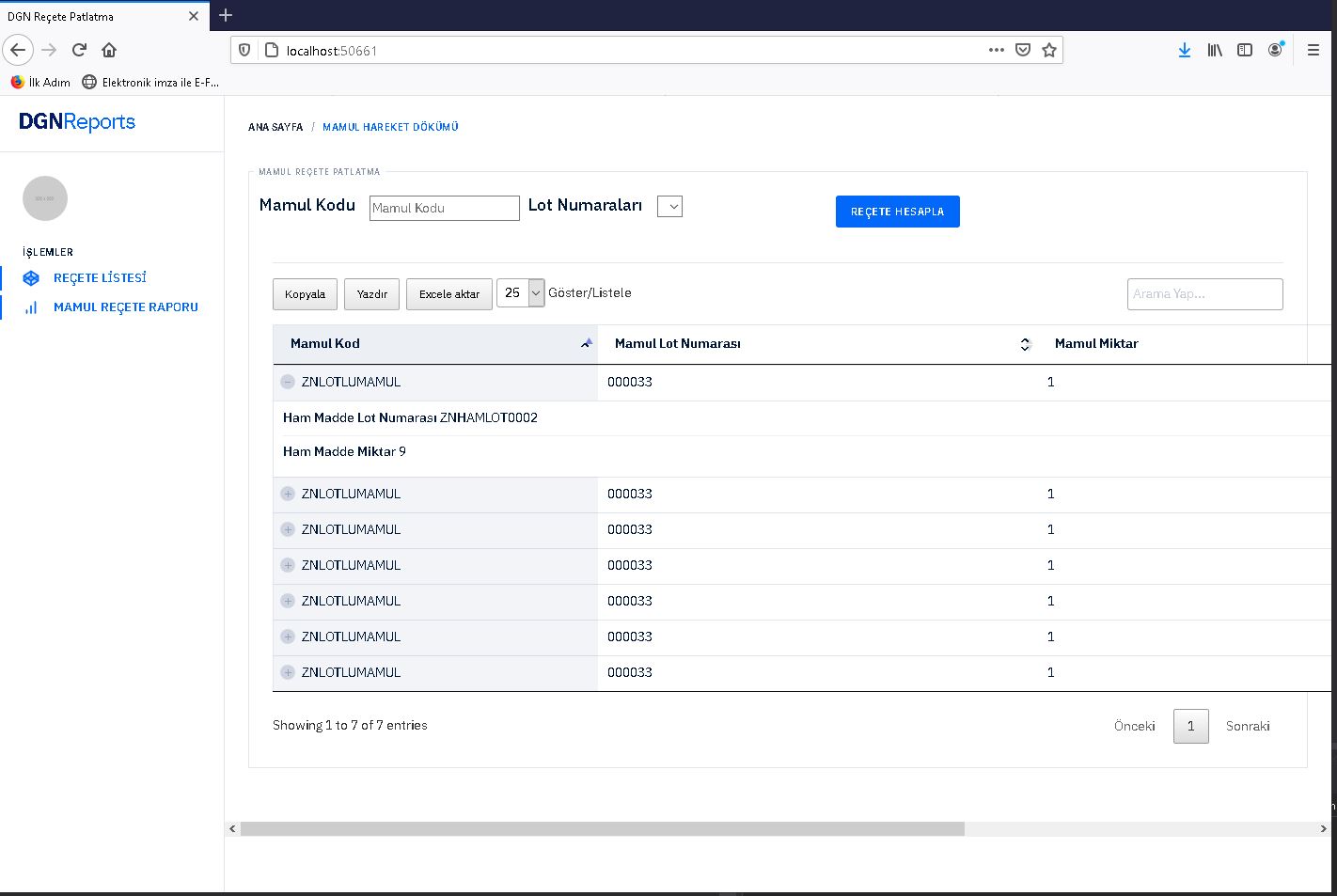Click the Elektronik imza globe bookmark icon
The width and height of the screenshot is (1337, 896).
pos(89,82)
